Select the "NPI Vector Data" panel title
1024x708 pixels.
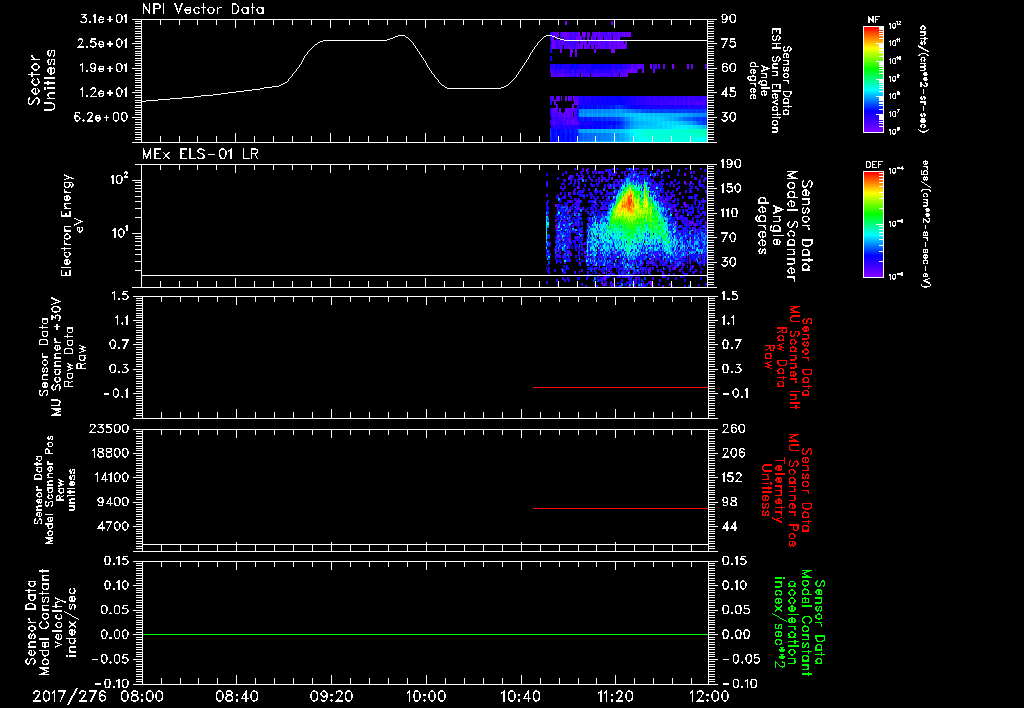pyautogui.click(x=203, y=9)
